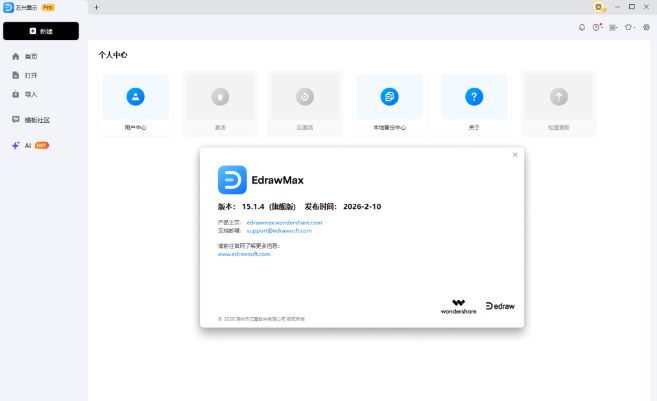Open the edrawmax.wondershare.com product link
Screen dimensions: 657x401
tap(284, 222)
